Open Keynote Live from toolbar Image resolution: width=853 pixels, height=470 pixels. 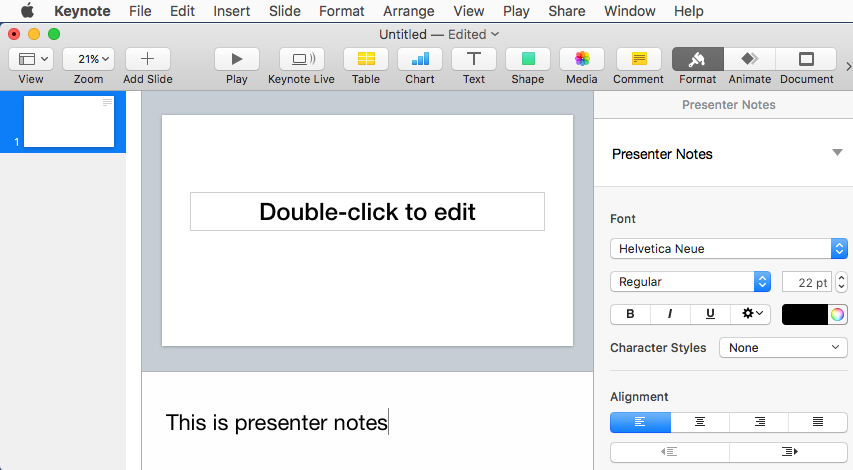[x=301, y=59]
